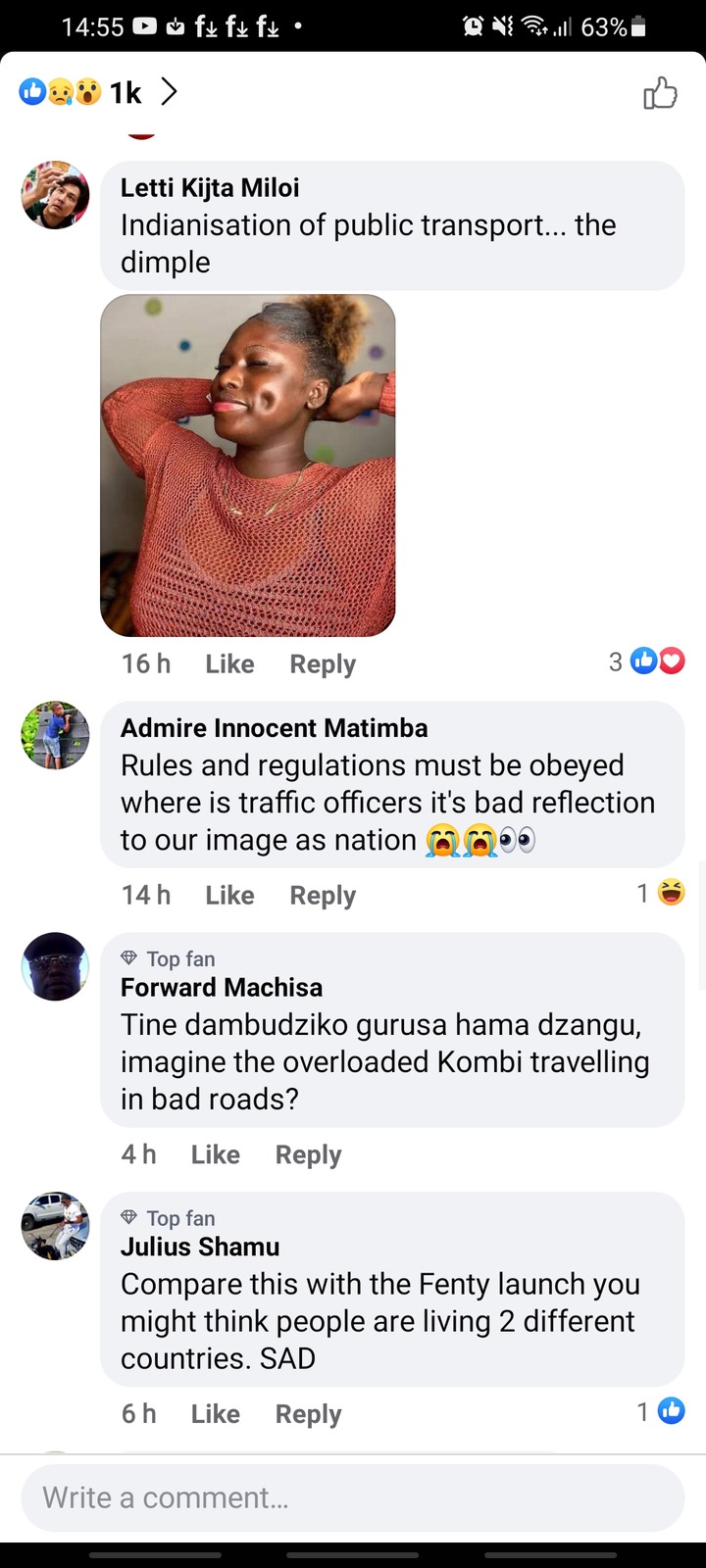Like Letti Kijta Miloi's comment
Image resolution: width=706 pixels, height=1568 pixels.
coord(229,663)
